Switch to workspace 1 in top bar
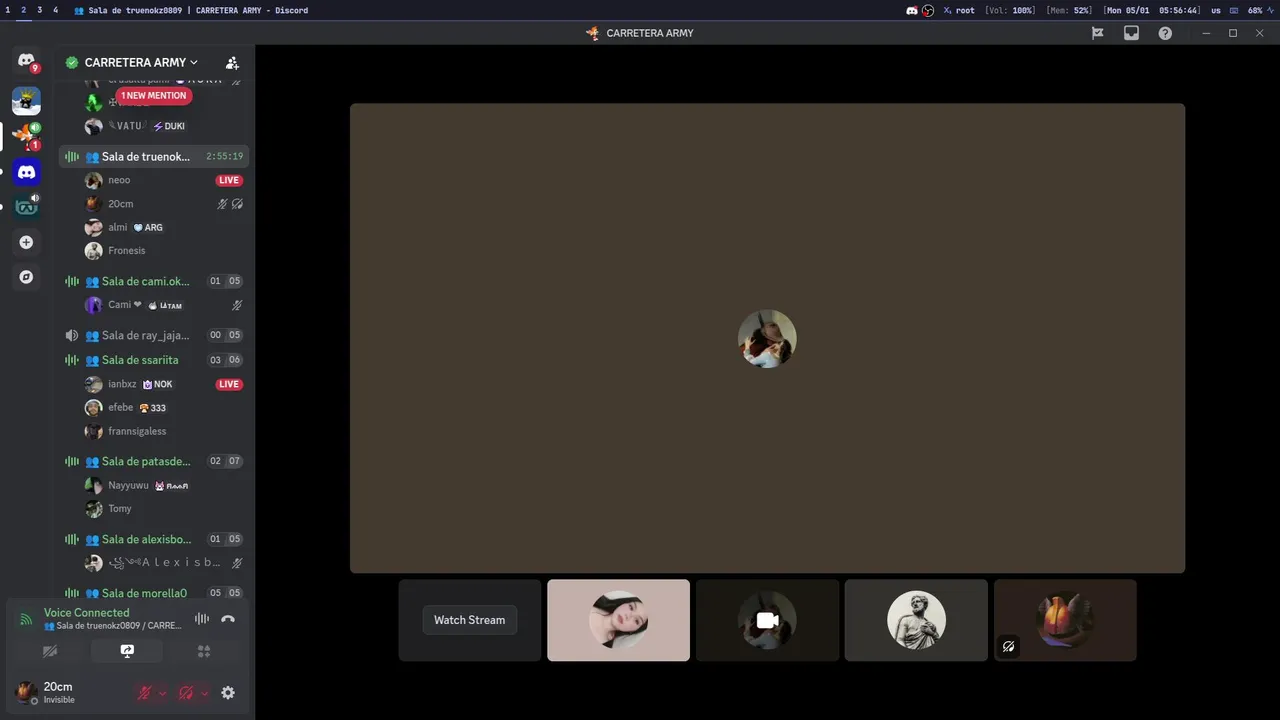Image resolution: width=1280 pixels, height=720 pixels. point(8,10)
